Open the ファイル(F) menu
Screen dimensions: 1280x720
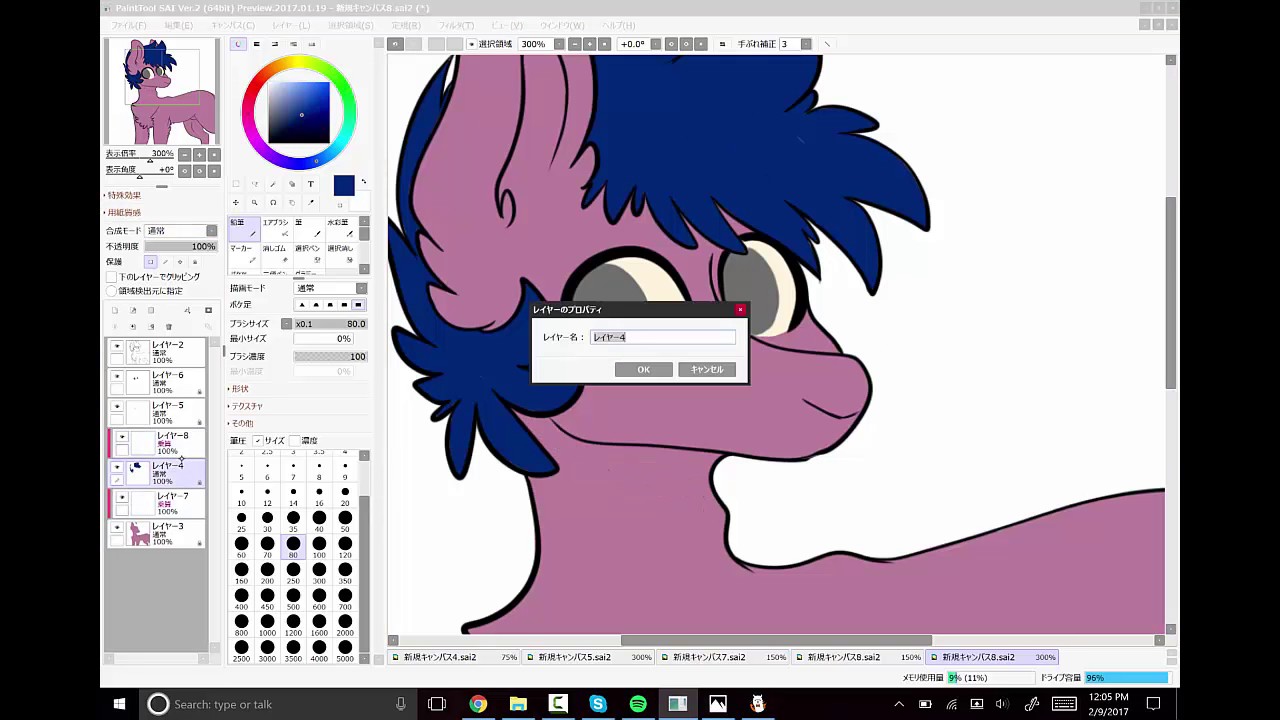128,25
